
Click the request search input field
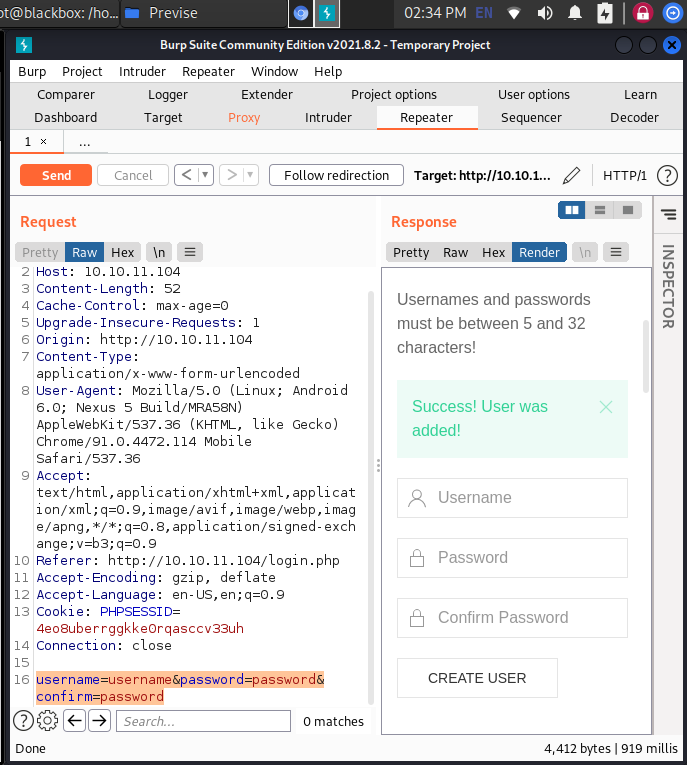pos(203,721)
